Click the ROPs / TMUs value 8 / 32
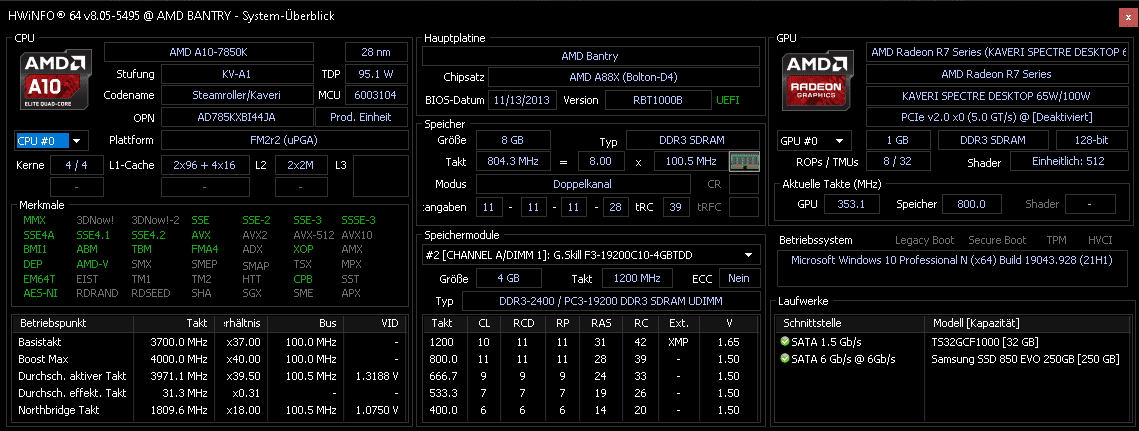The width and height of the screenshot is (1139, 431). [899, 161]
